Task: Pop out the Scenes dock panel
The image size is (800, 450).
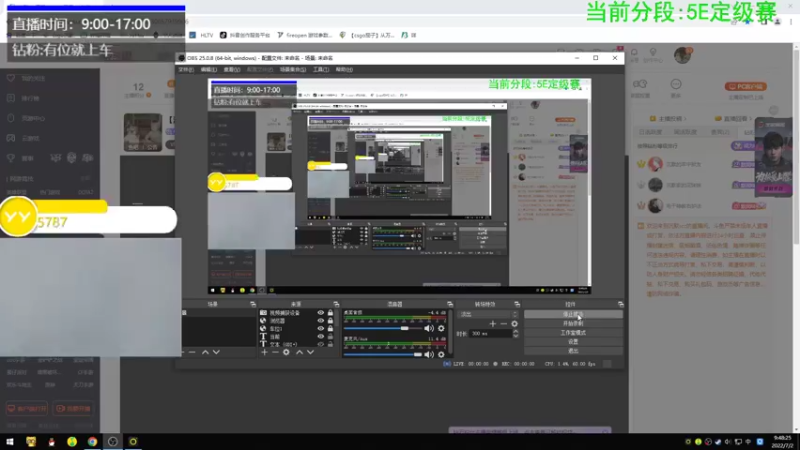Action: click(253, 304)
